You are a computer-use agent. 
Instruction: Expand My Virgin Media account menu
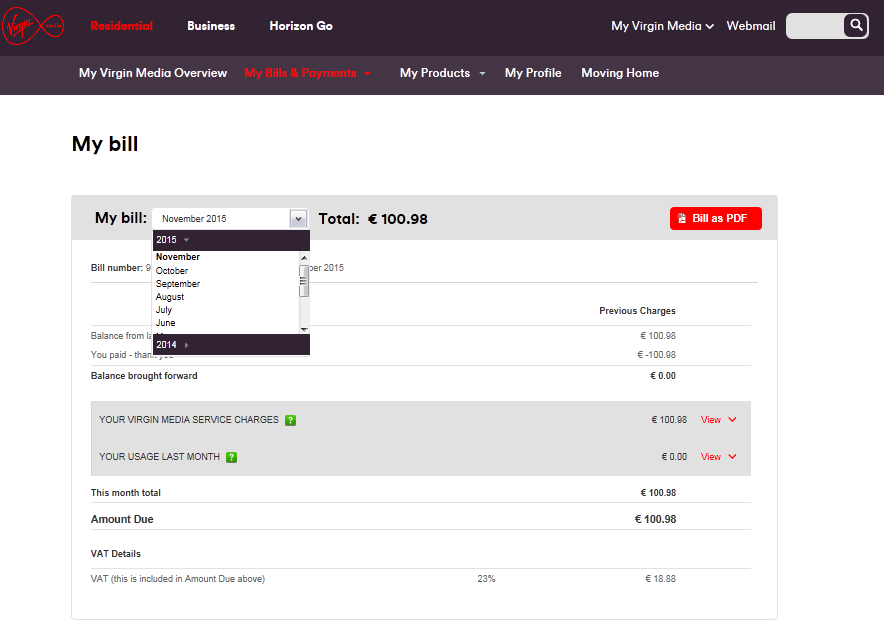pos(662,26)
